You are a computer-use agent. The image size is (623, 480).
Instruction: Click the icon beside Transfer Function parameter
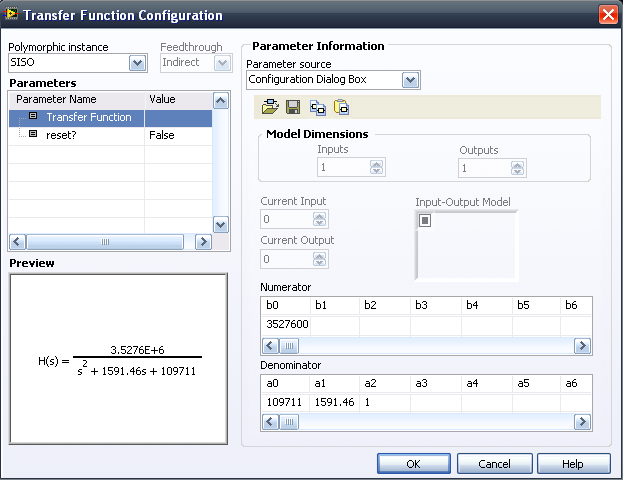(33, 117)
